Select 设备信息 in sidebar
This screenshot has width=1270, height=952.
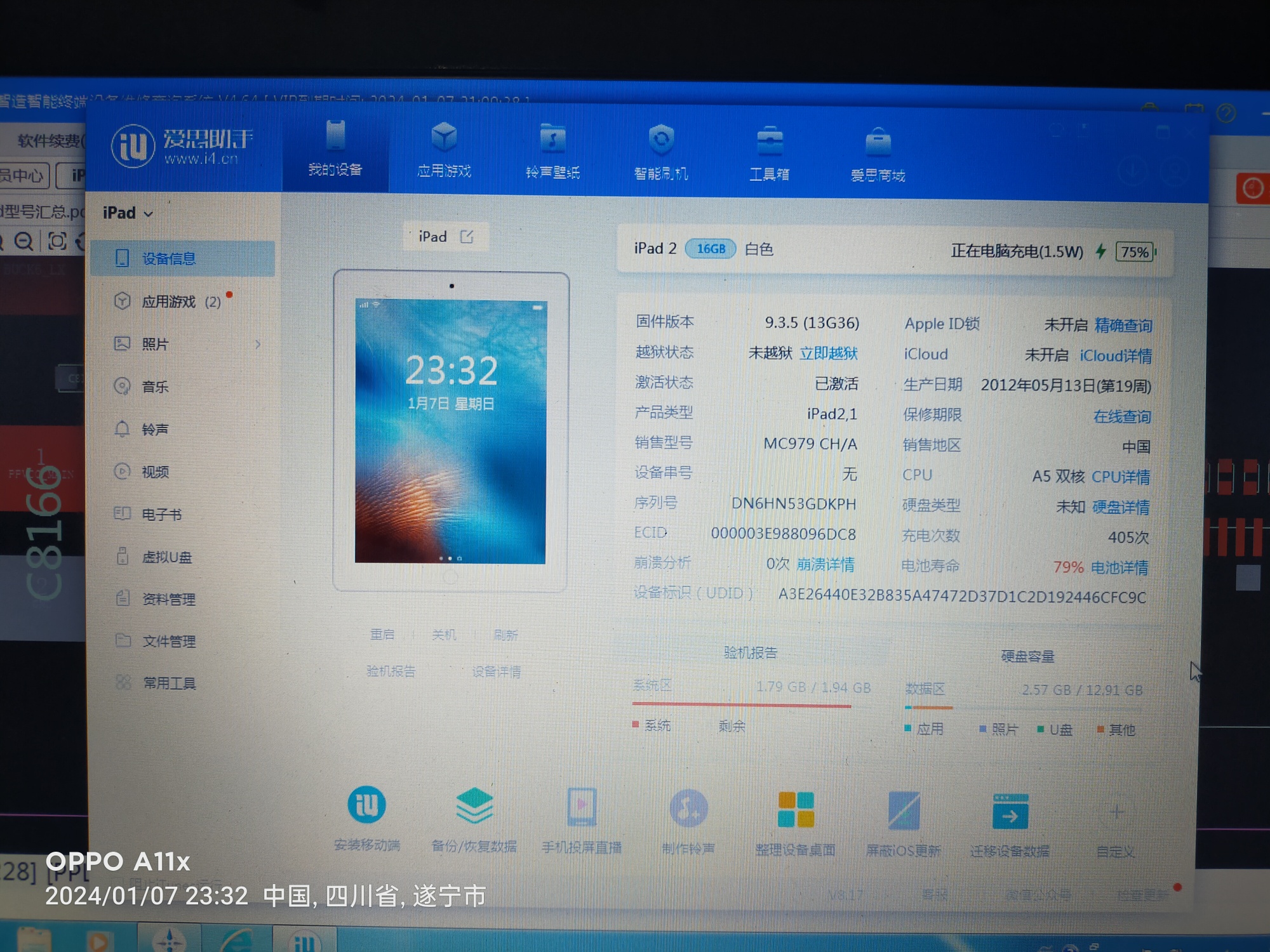click(182, 258)
